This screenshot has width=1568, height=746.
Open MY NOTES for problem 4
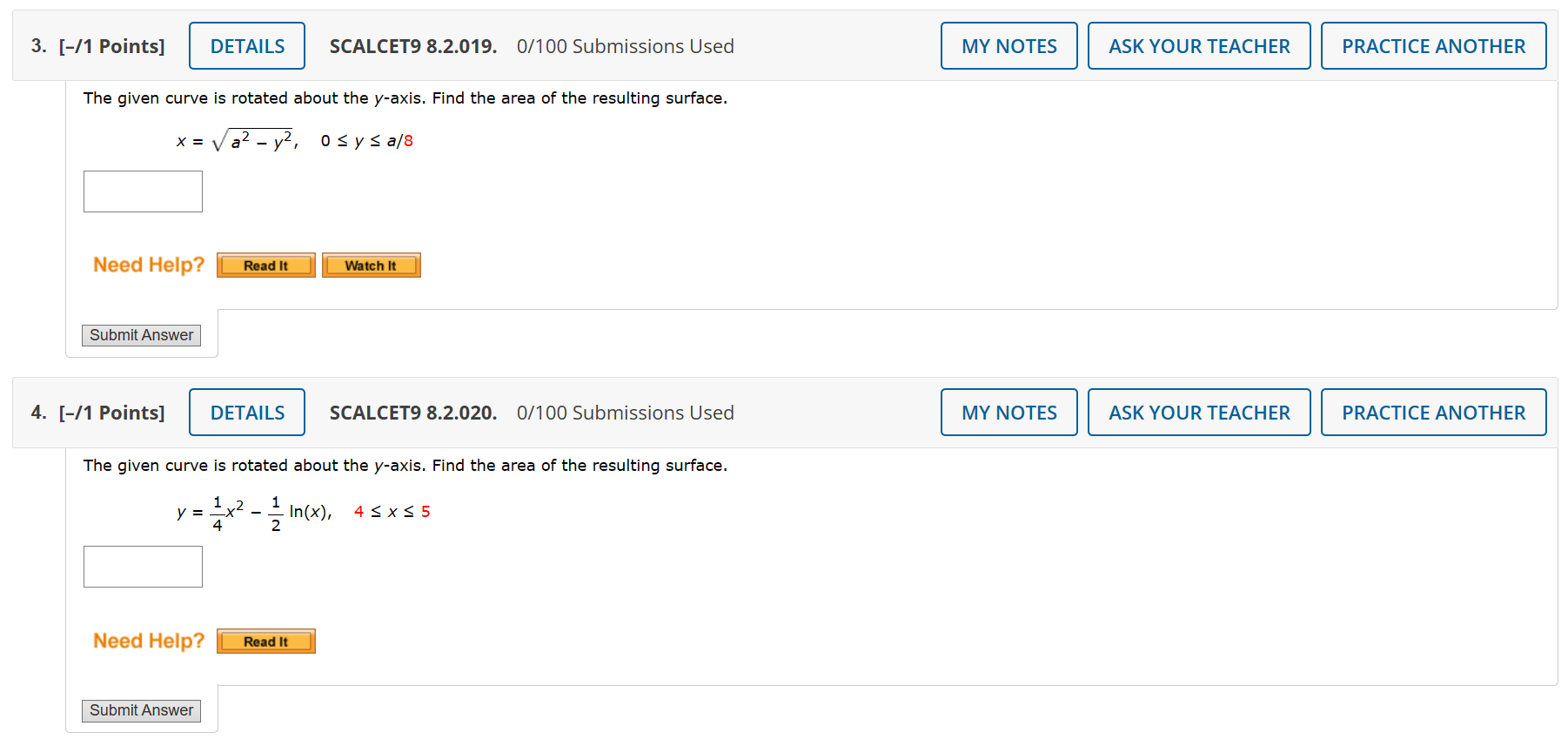pos(1008,412)
